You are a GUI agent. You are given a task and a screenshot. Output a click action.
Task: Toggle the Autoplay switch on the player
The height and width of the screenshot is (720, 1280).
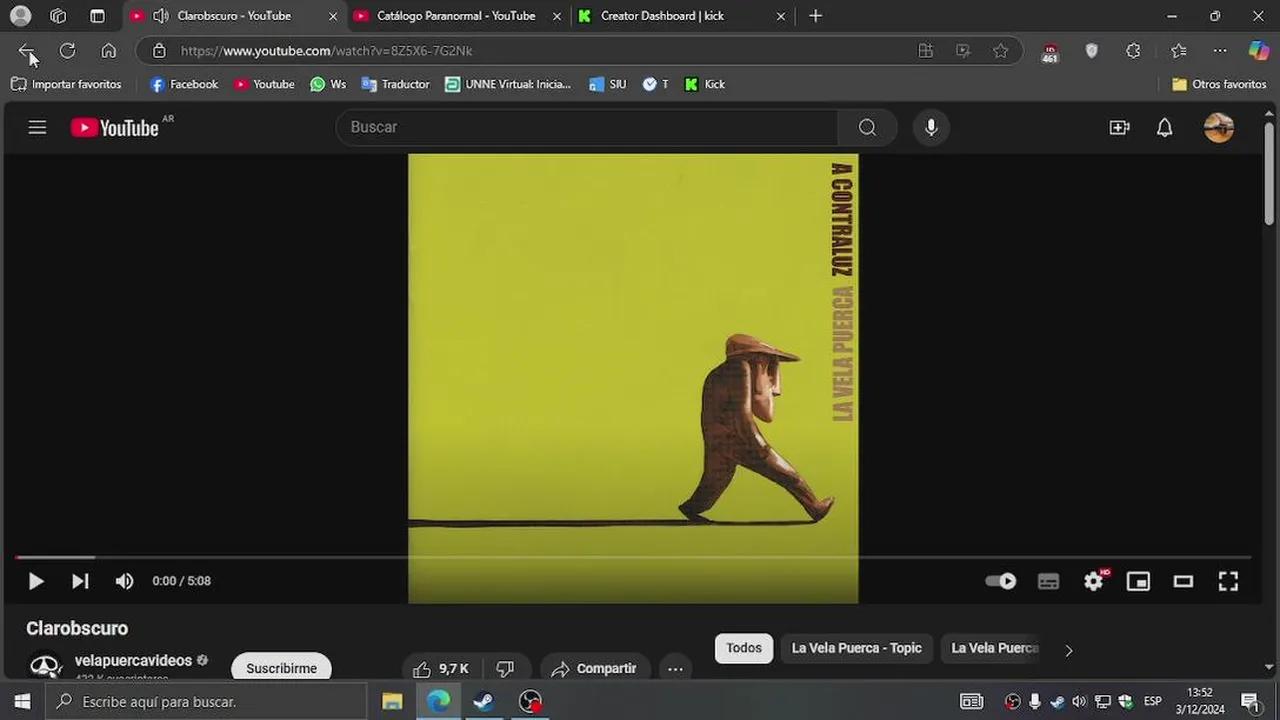coord(1000,581)
